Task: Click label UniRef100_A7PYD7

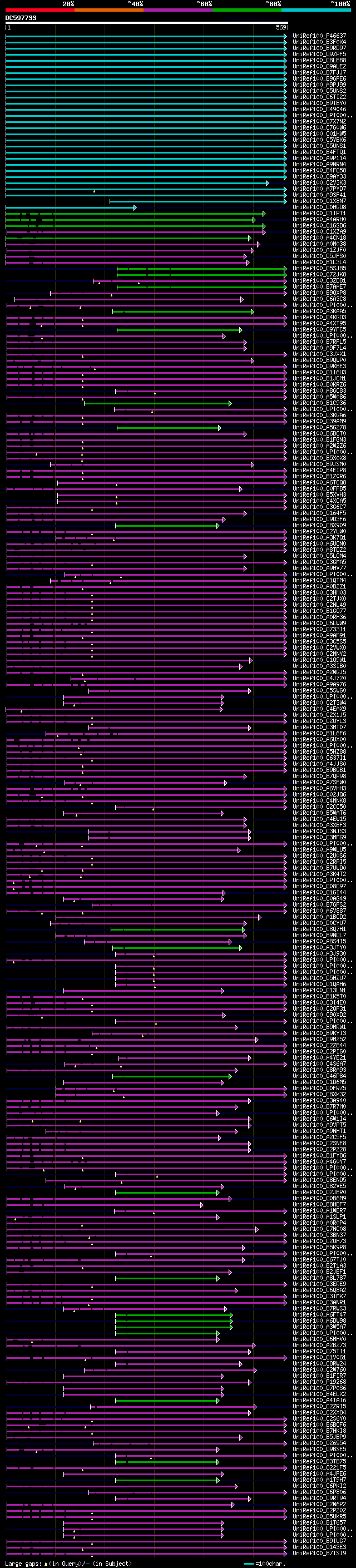Action: 319,189
